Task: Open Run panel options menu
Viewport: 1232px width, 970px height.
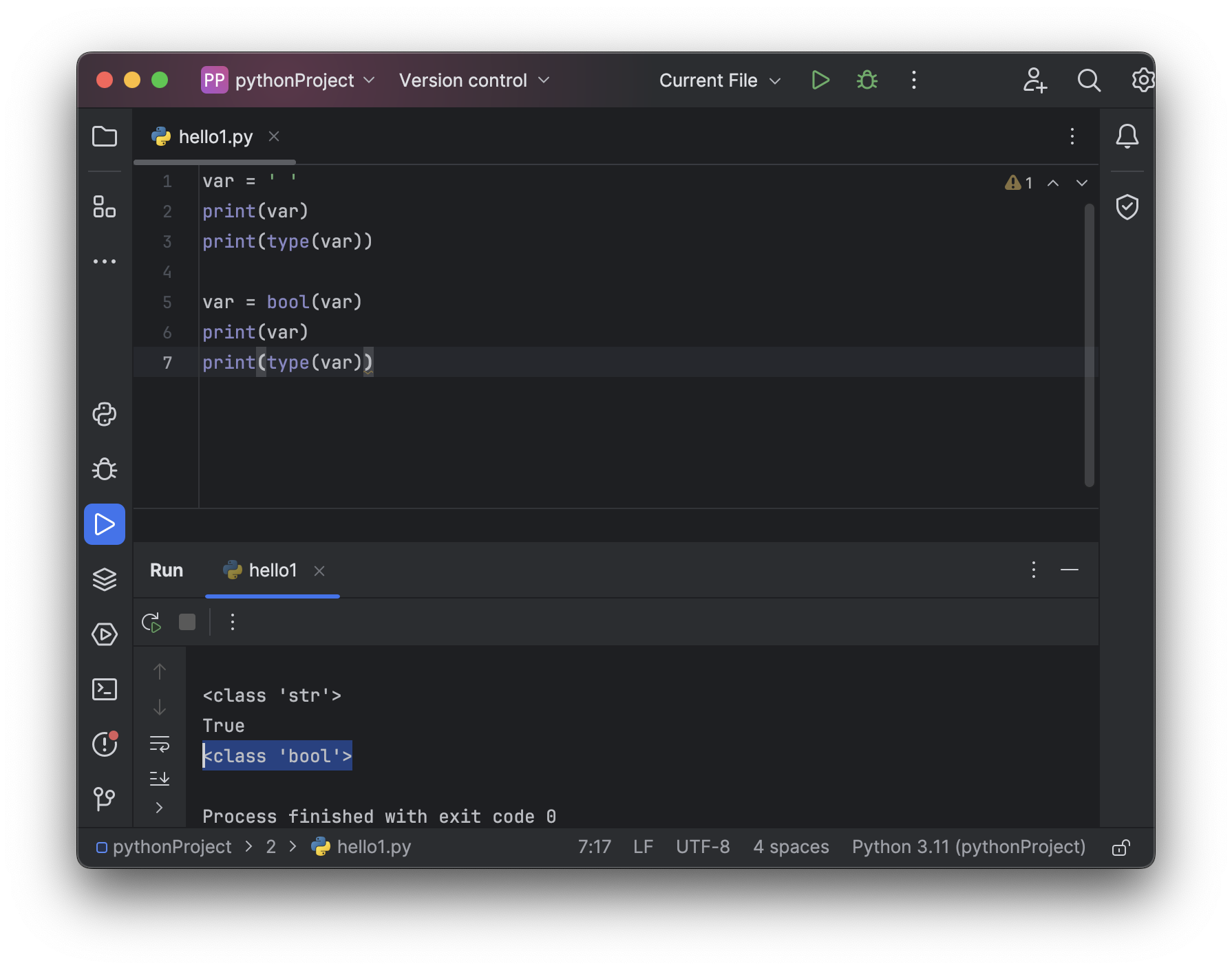Action: (1034, 570)
